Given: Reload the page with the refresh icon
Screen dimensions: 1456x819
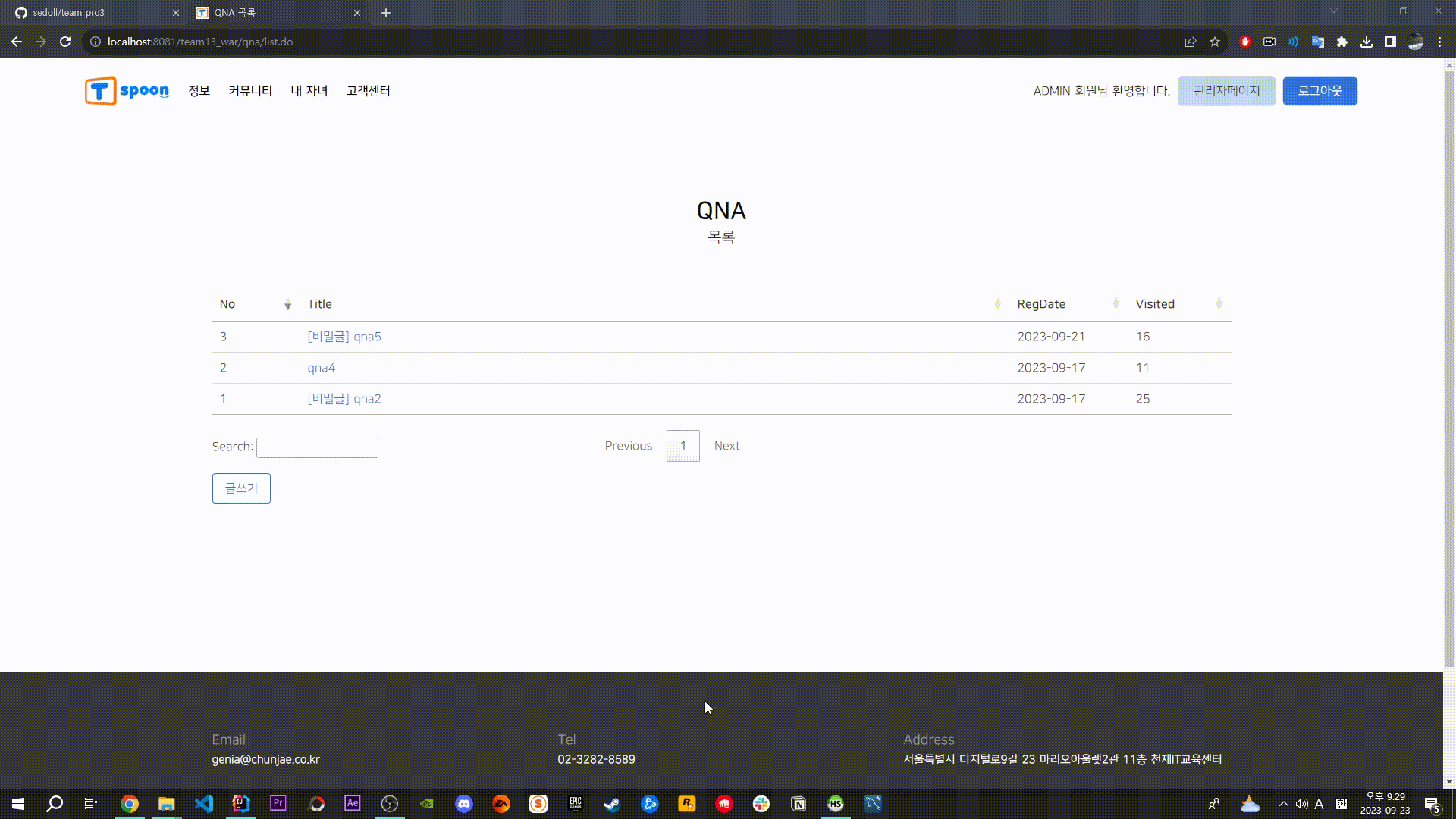Looking at the screenshot, I should pos(65,42).
